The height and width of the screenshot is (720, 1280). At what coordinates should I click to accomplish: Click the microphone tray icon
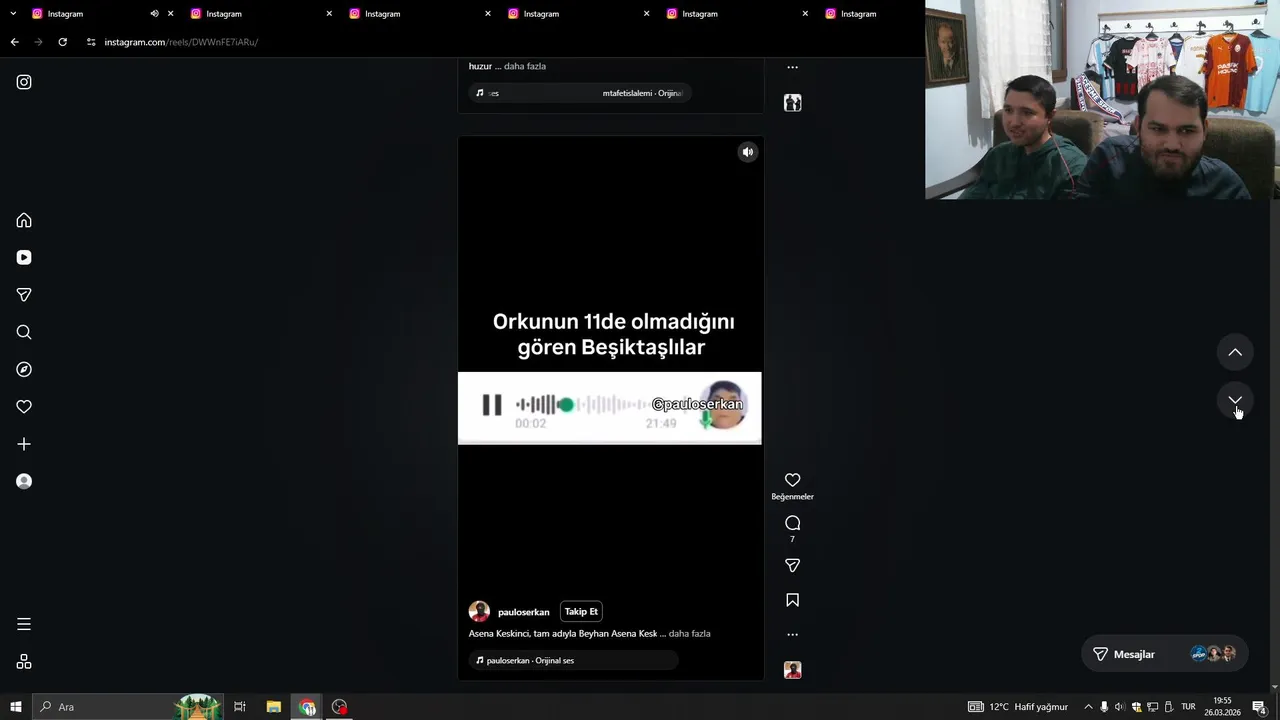(1104, 707)
